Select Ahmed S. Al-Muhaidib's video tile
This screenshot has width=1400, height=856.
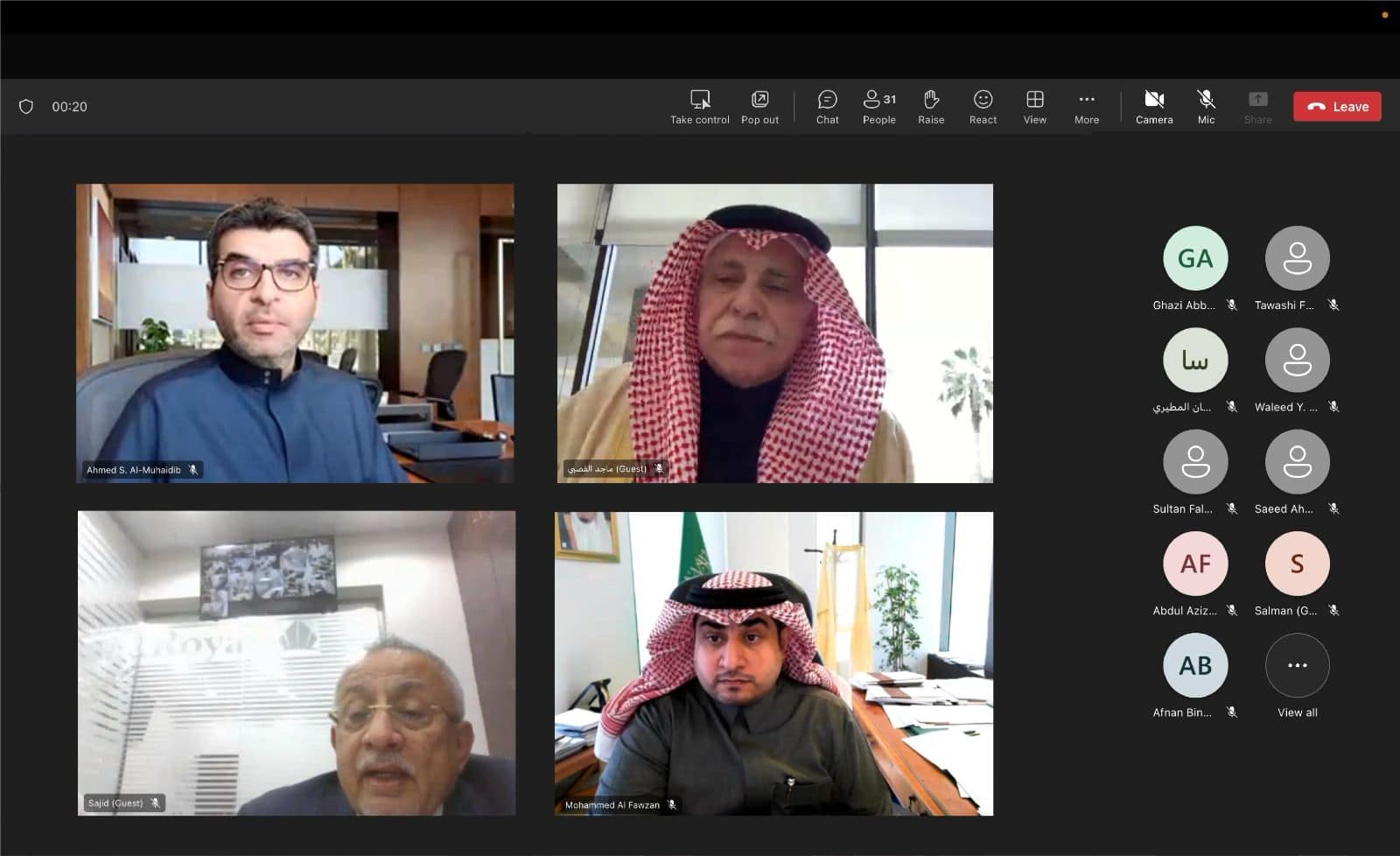[295, 333]
